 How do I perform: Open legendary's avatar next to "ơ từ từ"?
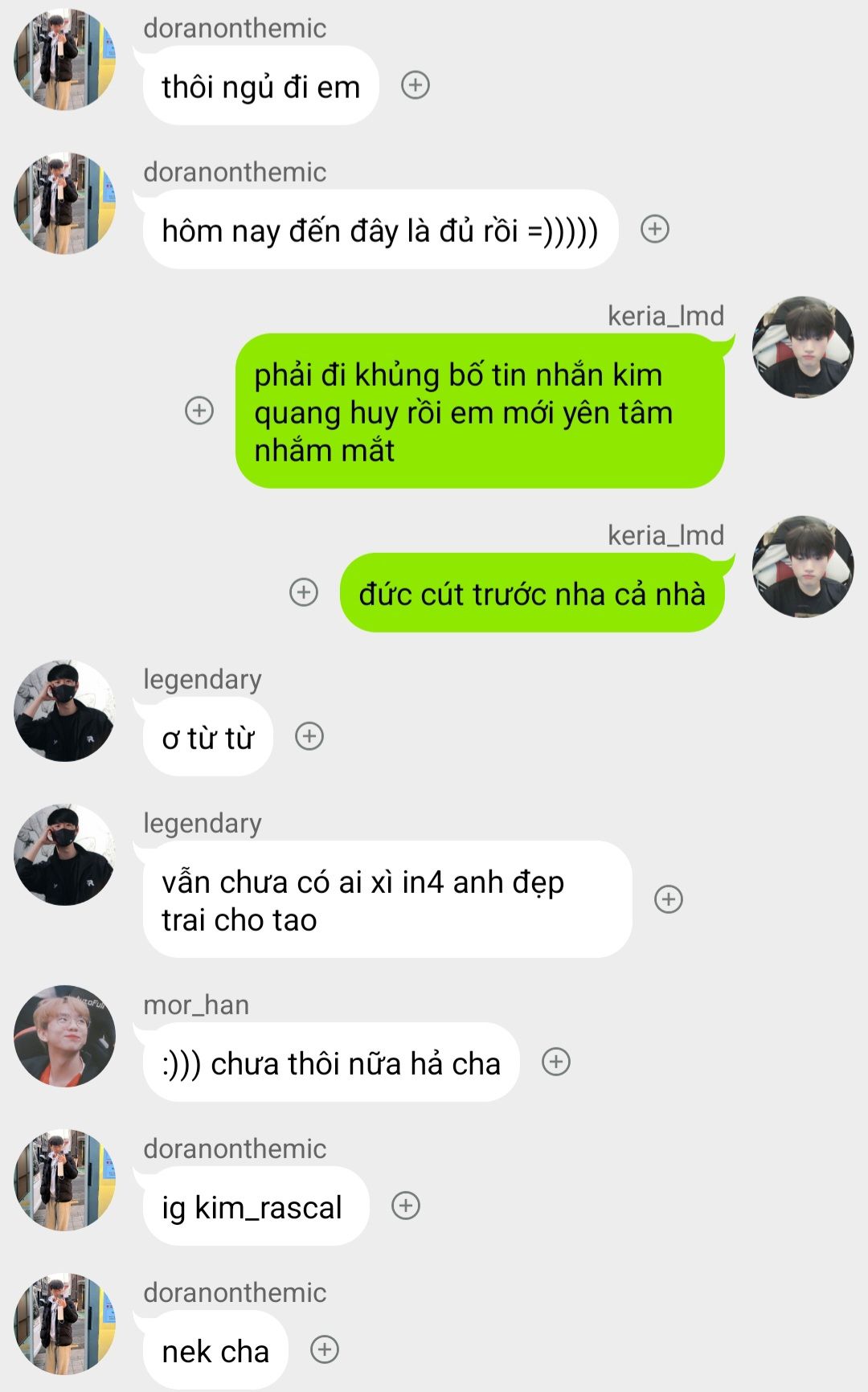coord(64,710)
